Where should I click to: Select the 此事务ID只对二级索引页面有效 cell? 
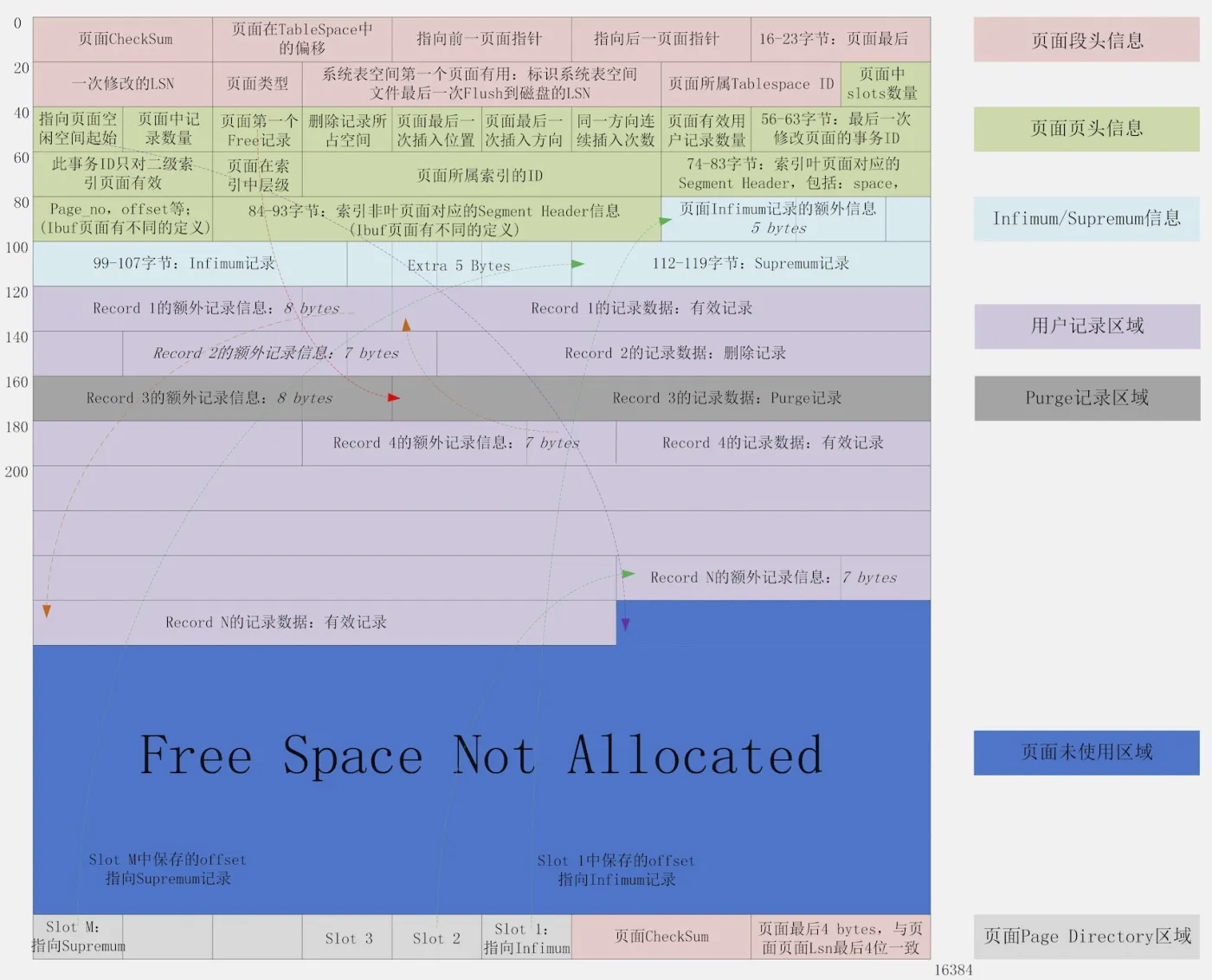pos(123,174)
